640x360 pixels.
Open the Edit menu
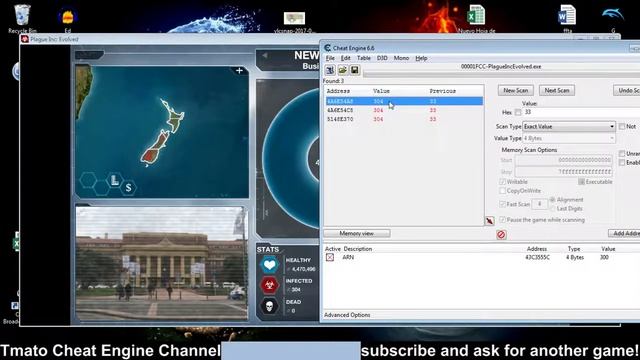coord(346,58)
